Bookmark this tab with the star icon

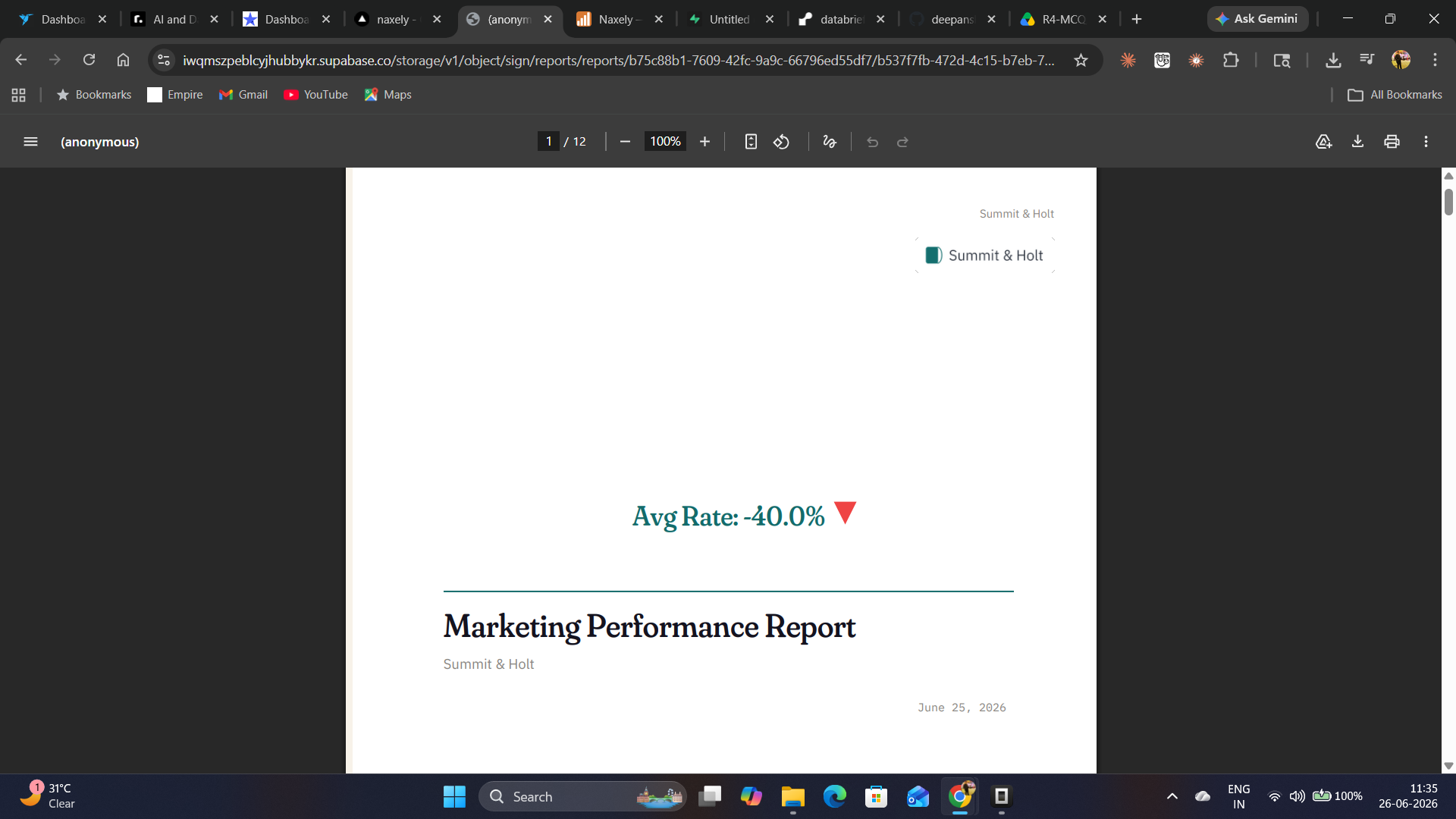[1081, 60]
